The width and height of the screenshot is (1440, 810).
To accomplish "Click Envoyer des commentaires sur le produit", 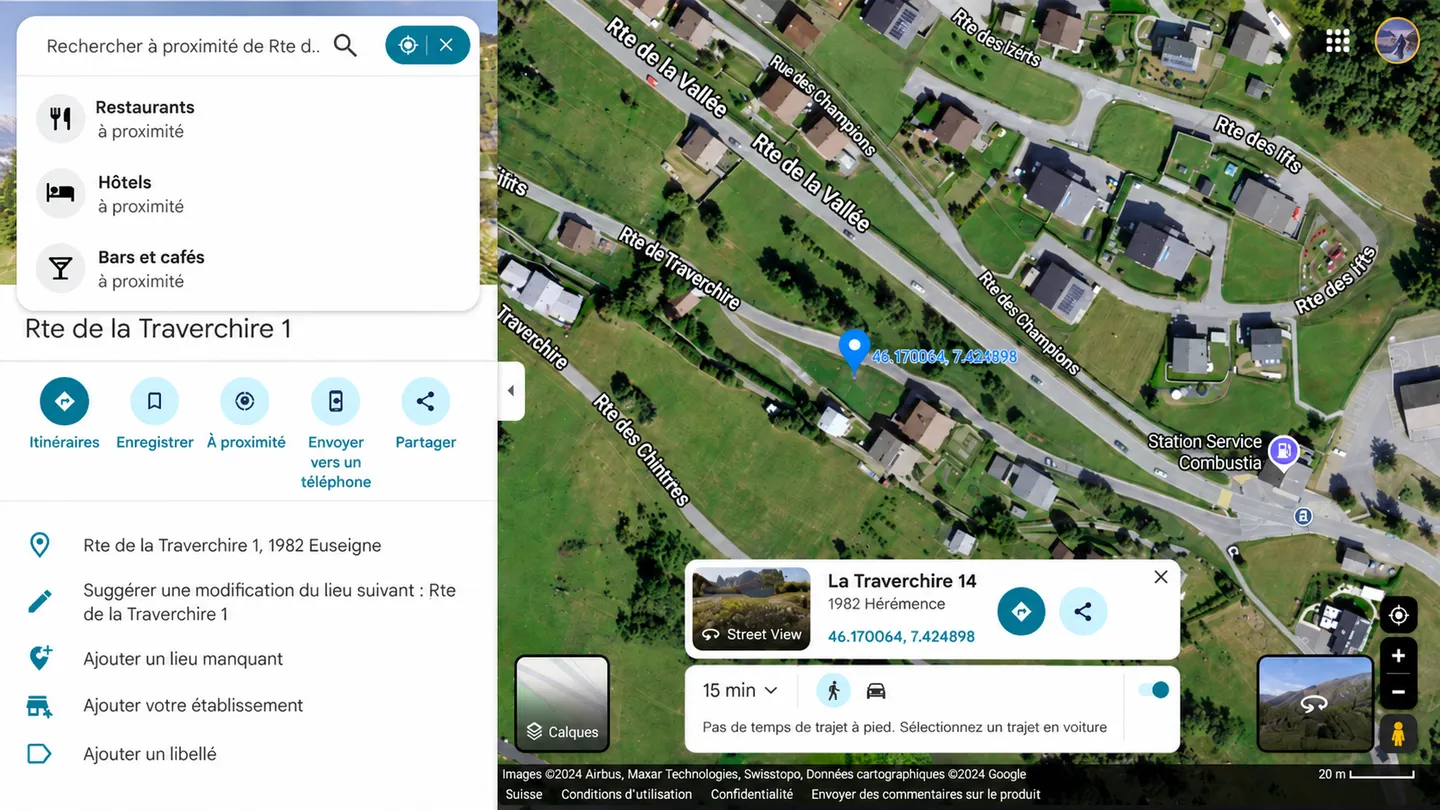I will tap(926, 794).
